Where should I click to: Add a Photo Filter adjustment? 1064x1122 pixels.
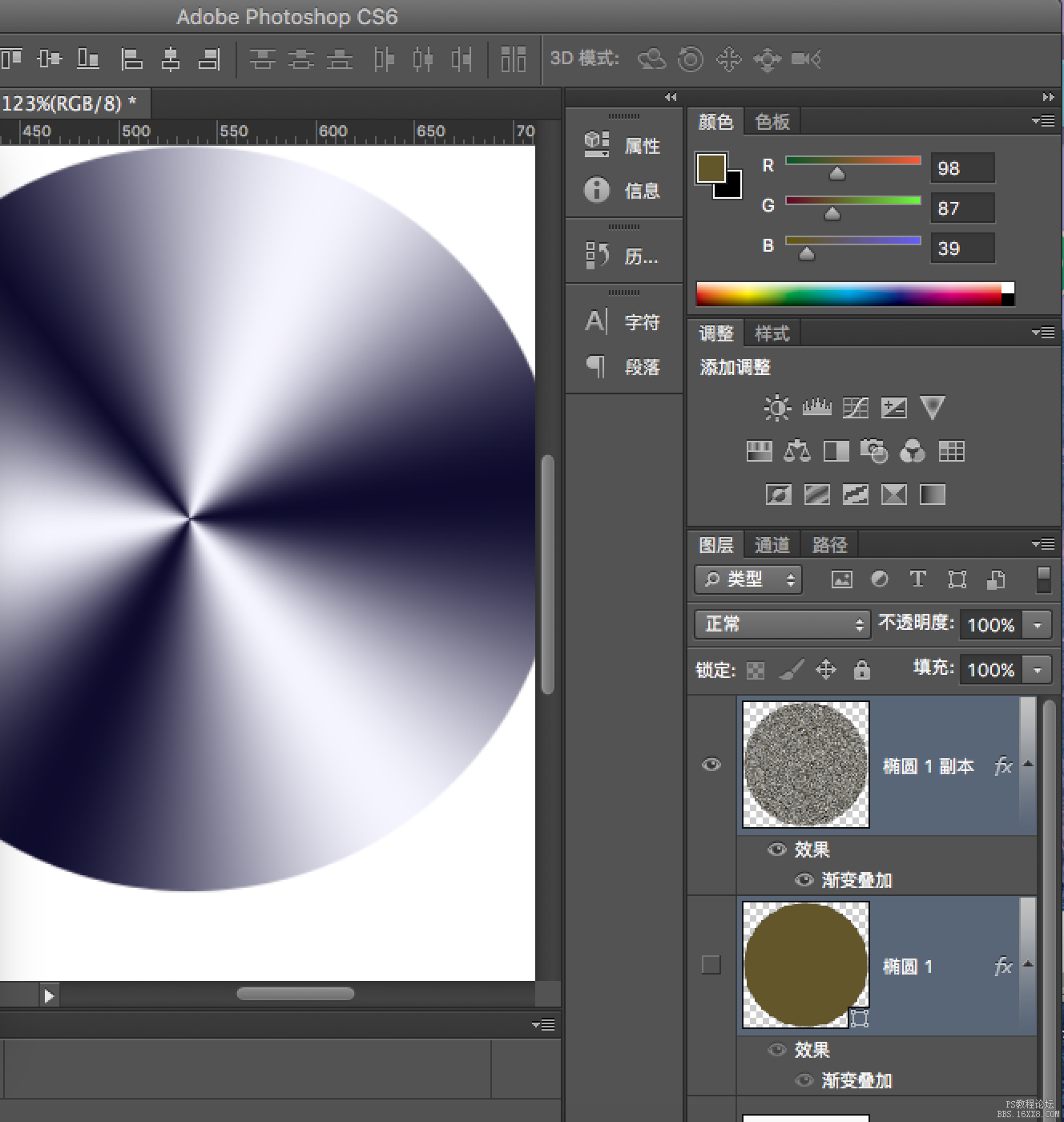coord(874,451)
